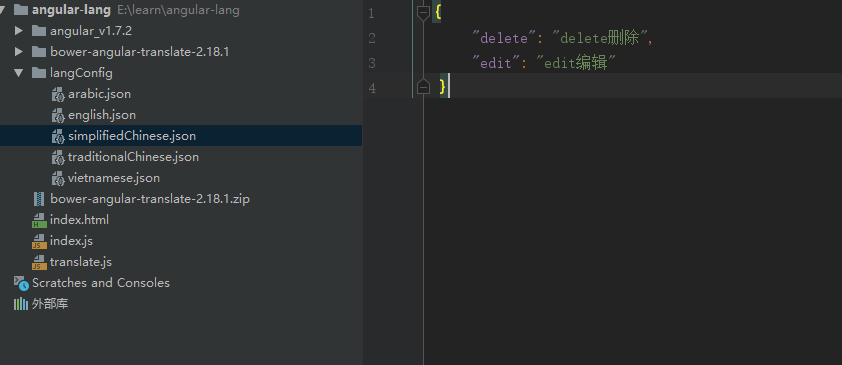This screenshot has width=842, height=365.
Task: Click the bower-angular-translate-2.18.1 folder icon
Action: [39, 52]
